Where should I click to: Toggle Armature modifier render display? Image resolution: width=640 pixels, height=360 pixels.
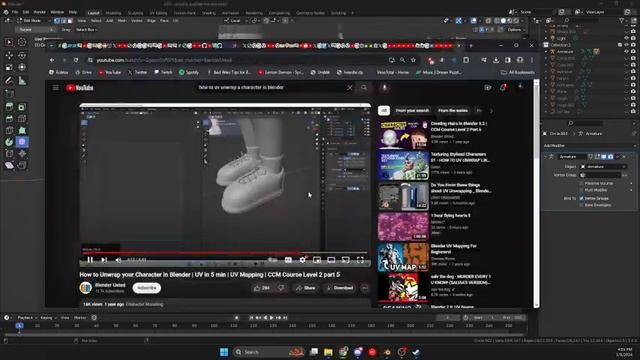610,157
